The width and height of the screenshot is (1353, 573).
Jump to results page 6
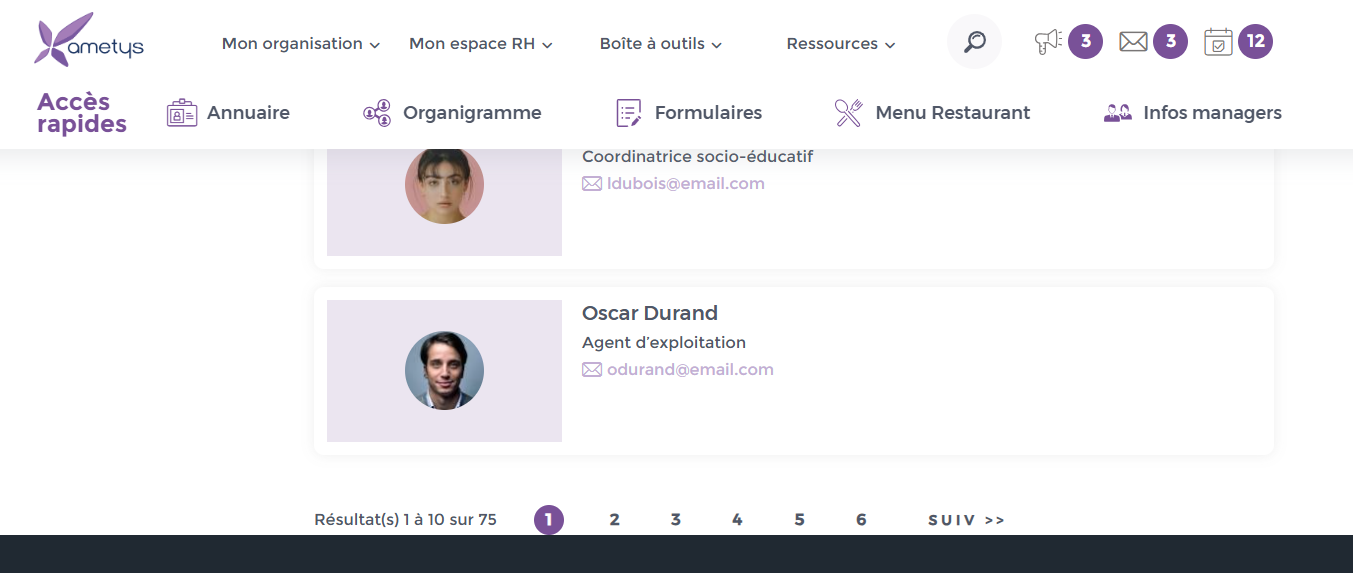[x=861, y=520]
